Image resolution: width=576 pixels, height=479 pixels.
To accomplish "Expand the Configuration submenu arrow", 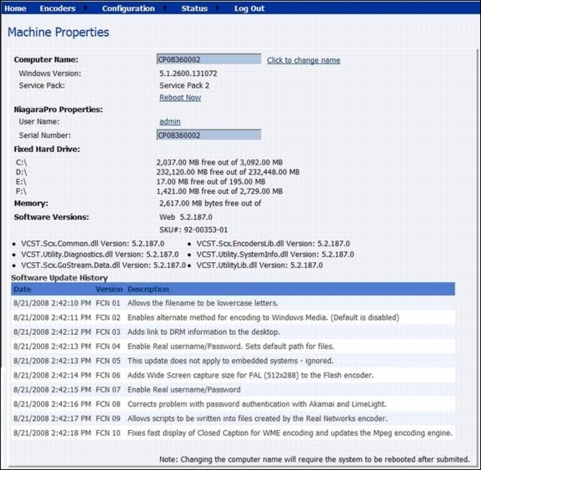I will [165, 8].
